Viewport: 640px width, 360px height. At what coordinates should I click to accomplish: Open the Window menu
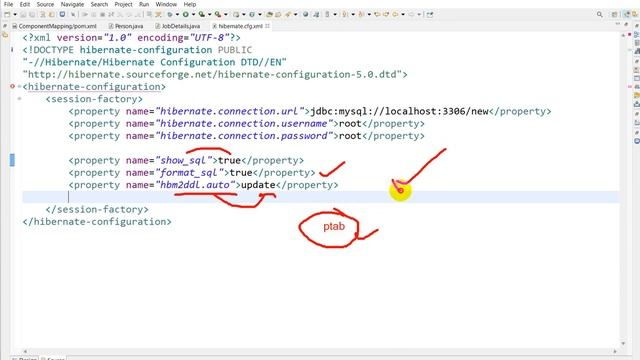166,4
